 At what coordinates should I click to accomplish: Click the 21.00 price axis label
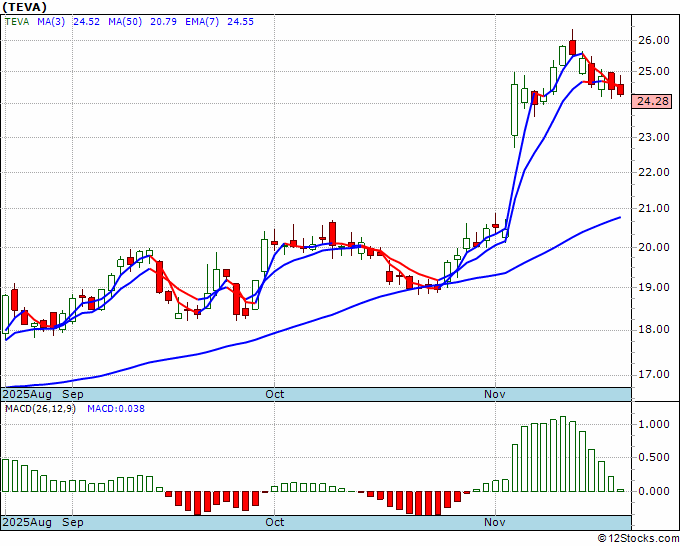(654, 209)
